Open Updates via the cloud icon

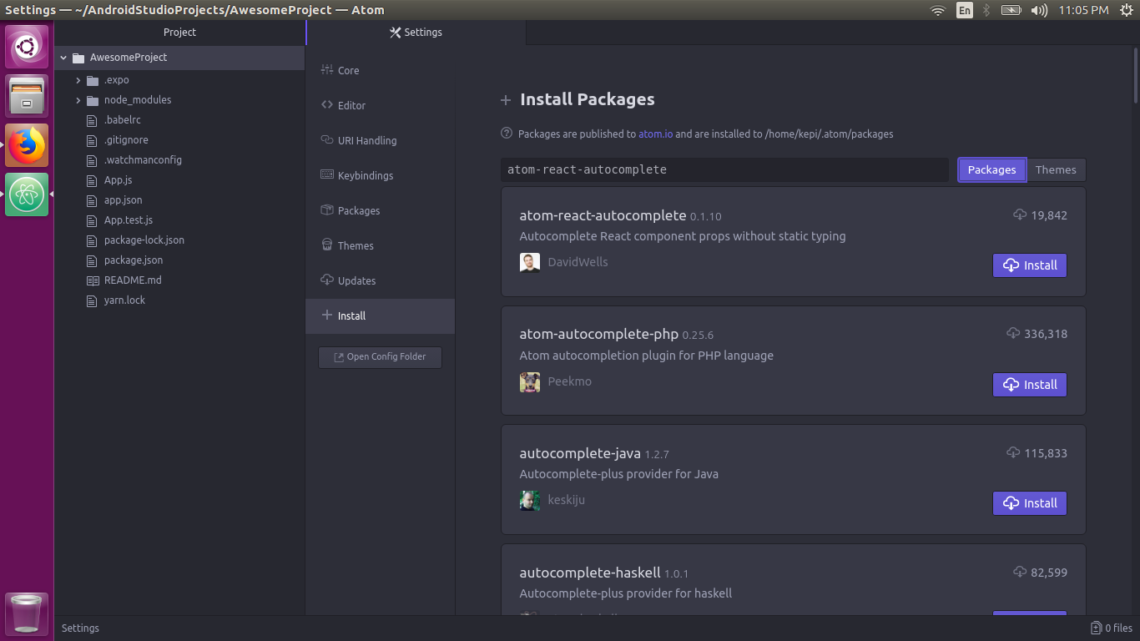[x=326, y=280]
